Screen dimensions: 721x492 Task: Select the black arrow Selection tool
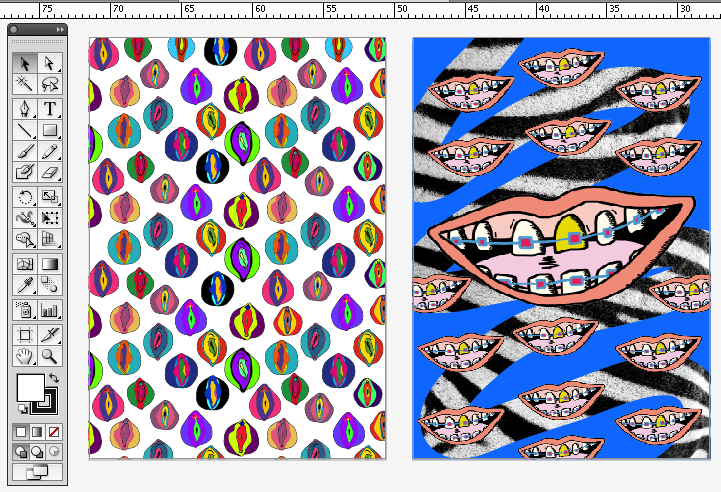click(25, 64)
